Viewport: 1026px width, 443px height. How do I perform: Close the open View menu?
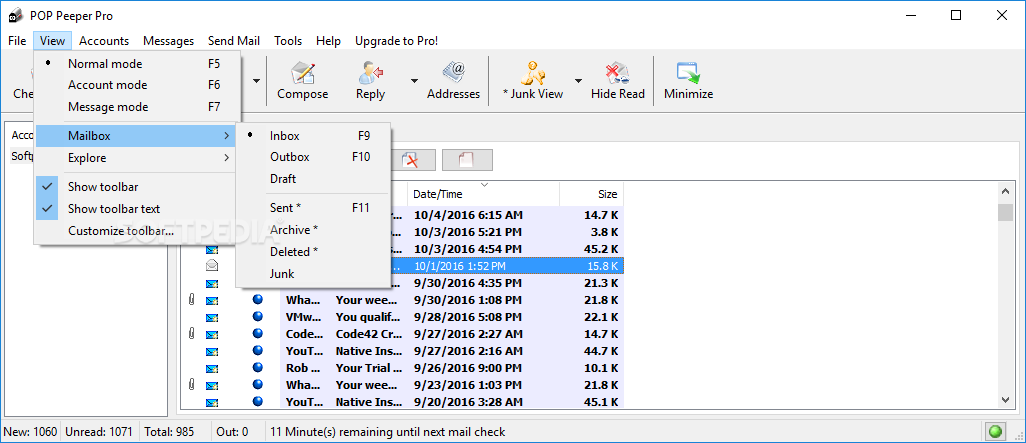pyautogui.click(x=52, y=41)
